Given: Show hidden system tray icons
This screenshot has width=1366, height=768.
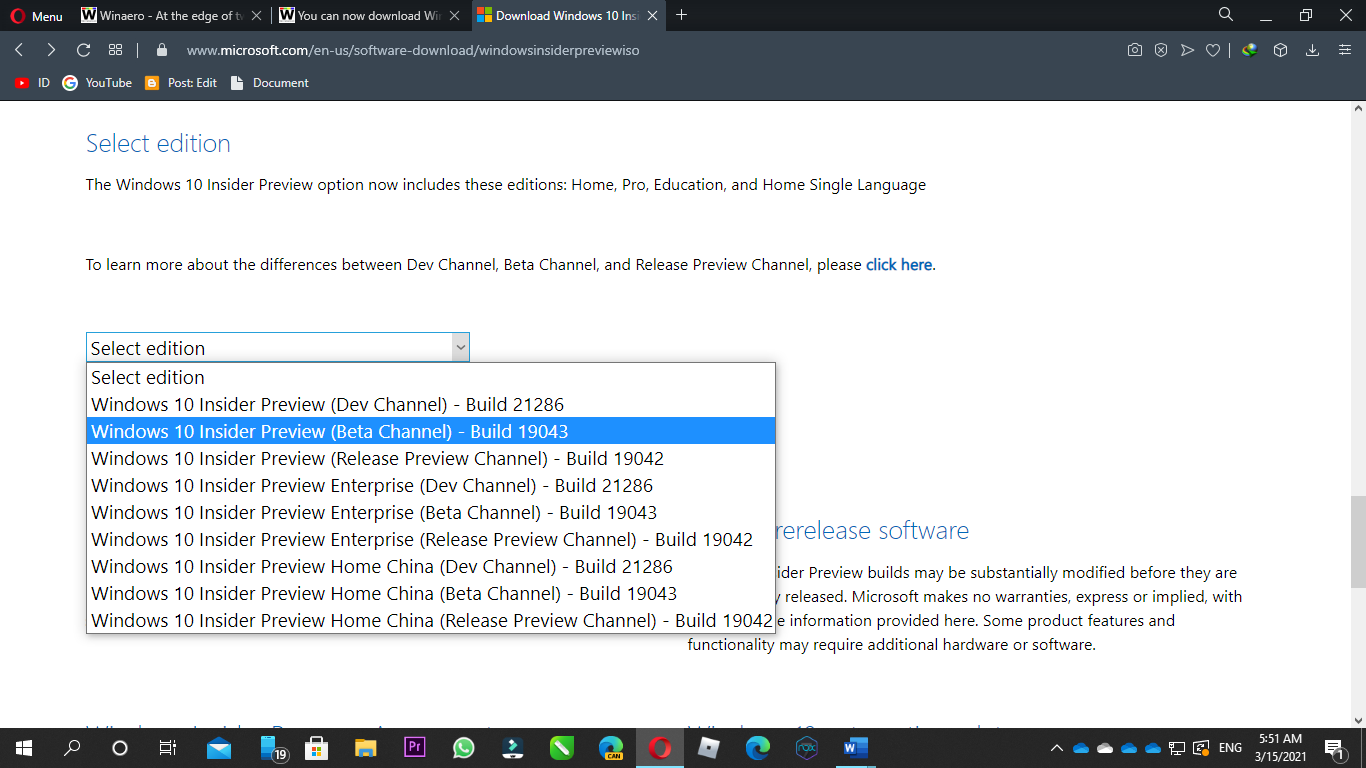Looking at the screenshot, I should coord(1057,748).
